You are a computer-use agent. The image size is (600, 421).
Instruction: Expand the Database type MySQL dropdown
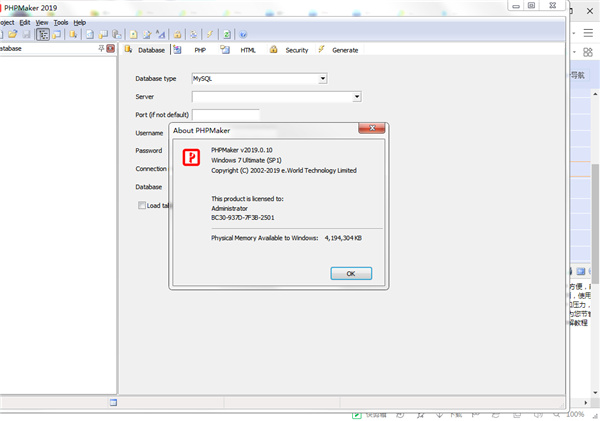[x=323, y=78]
